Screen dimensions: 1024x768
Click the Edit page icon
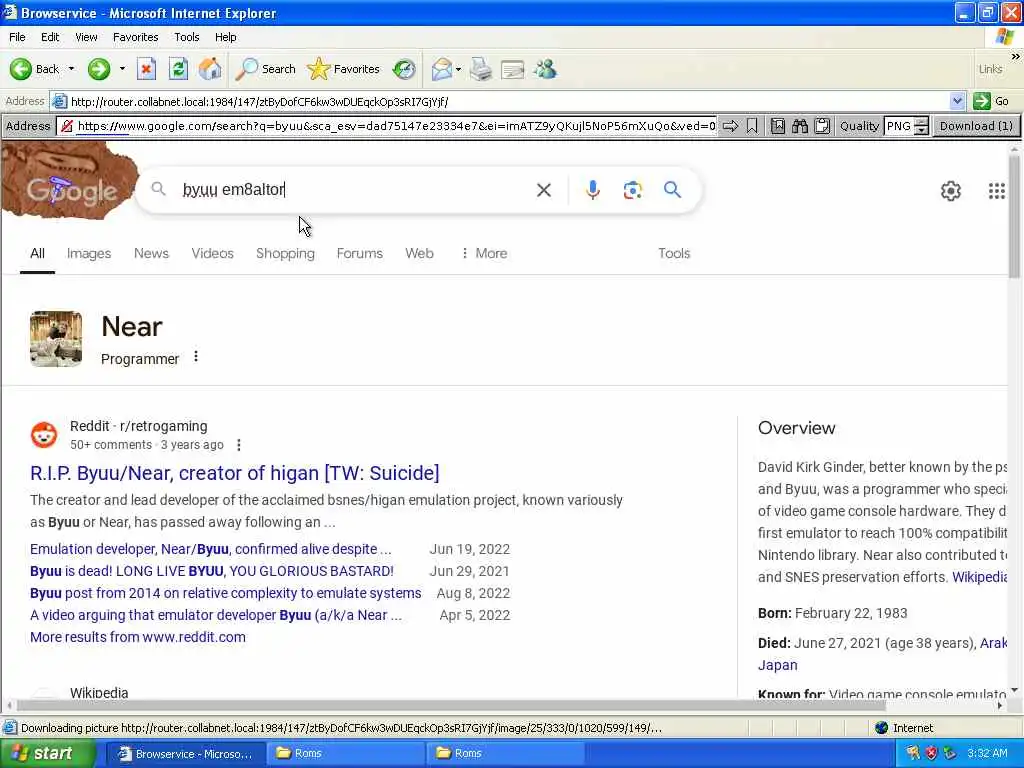513,69
